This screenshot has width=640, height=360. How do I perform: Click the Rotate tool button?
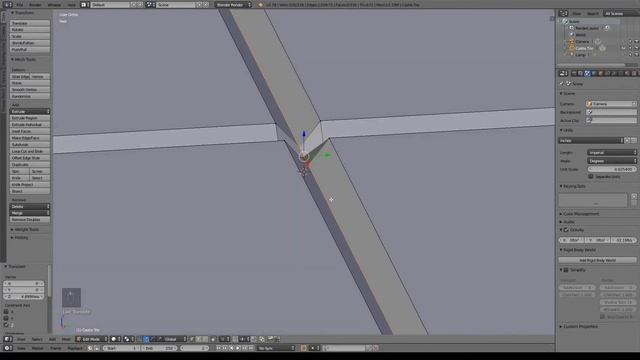pos(30,30)
